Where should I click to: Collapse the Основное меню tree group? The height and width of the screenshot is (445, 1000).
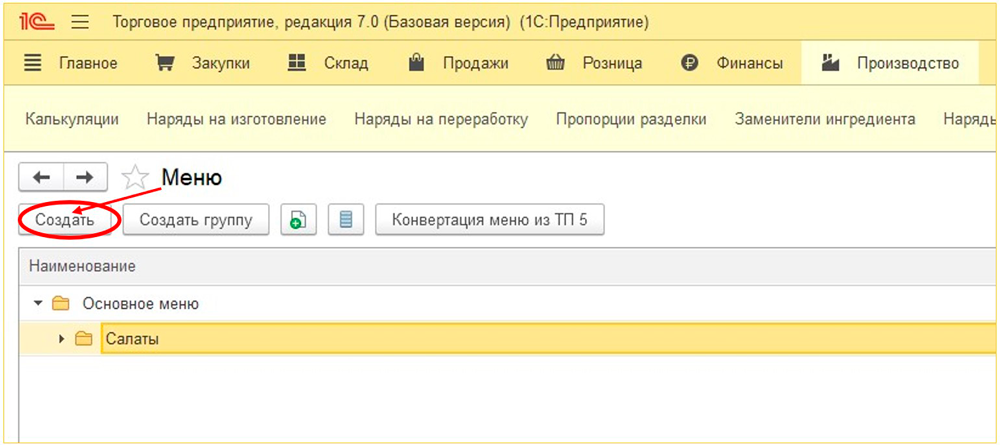(x=38, y=303)
